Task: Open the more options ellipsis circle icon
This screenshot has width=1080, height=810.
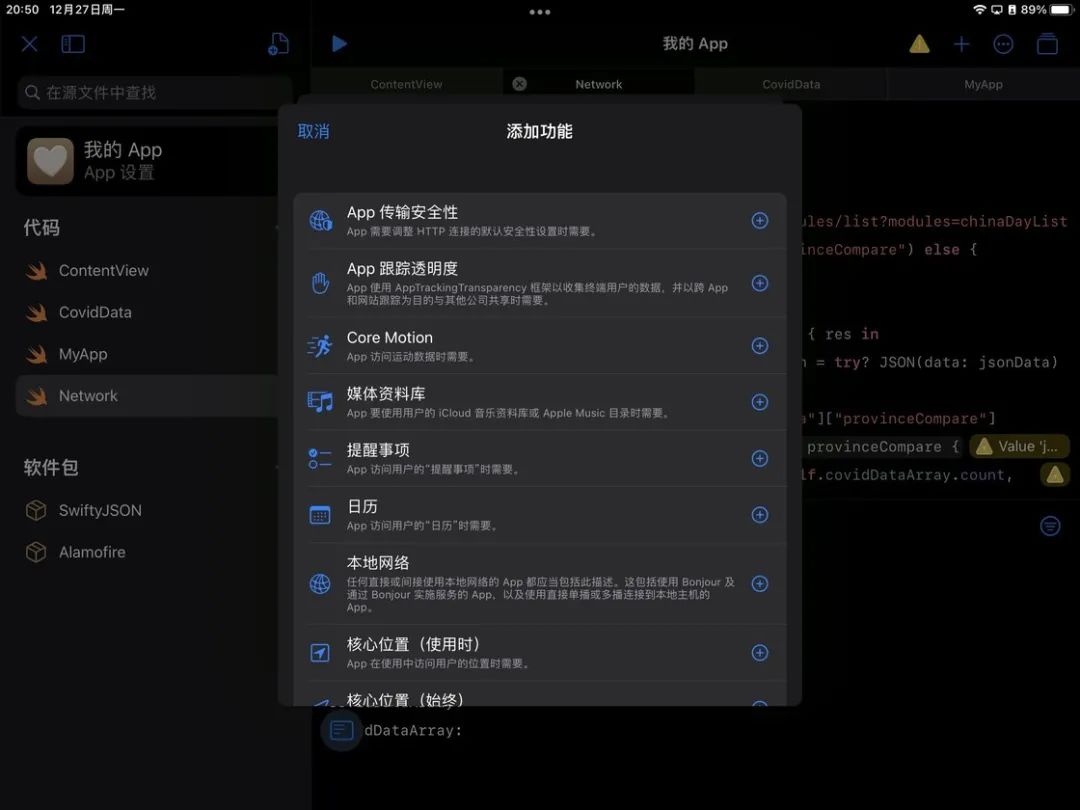Action: [x=1003, y=44]
